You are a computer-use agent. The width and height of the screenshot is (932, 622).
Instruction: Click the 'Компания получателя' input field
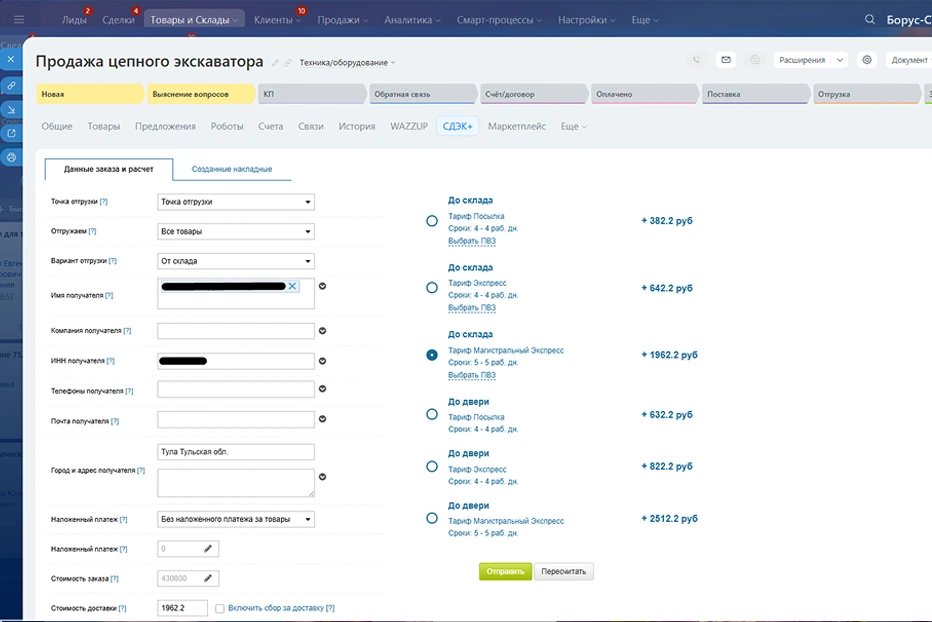[236, 331]
